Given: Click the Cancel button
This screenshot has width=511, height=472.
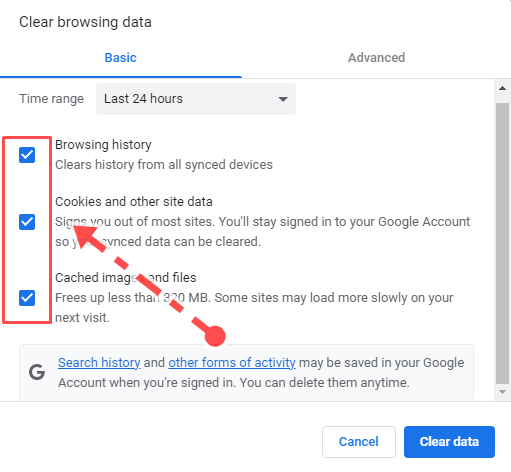Looking at the screenshot, I should [x=359, y=442].
